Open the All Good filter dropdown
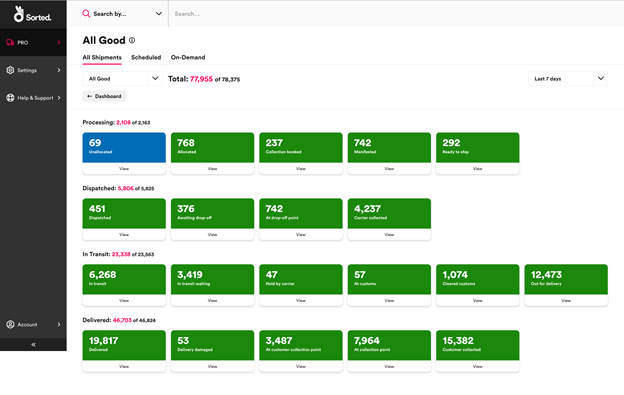 point(122,79)
